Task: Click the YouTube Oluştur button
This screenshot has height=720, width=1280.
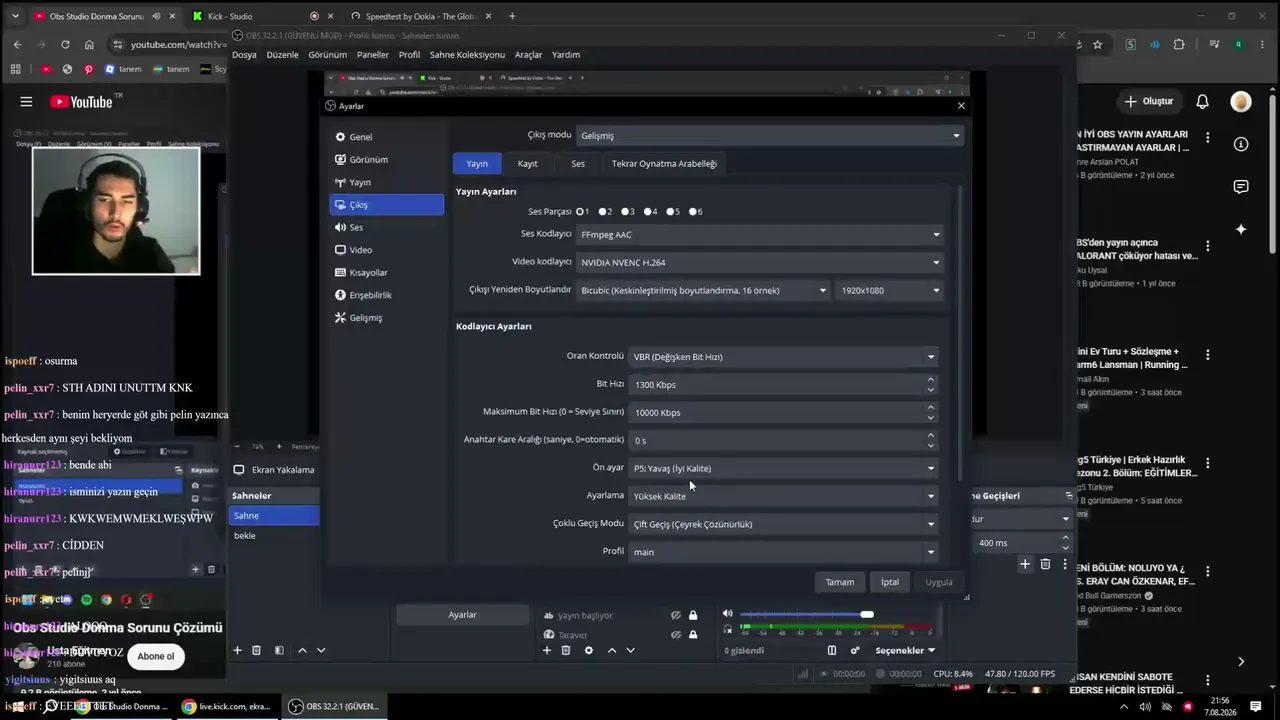Action: 1148,101
